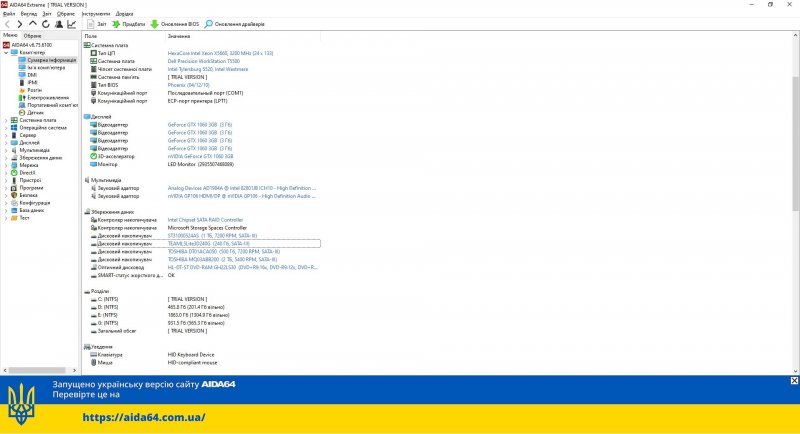Screen dimensions: 800x434
Task: Click Оновлення драйверів toolbar button
Action: (233, 23)
